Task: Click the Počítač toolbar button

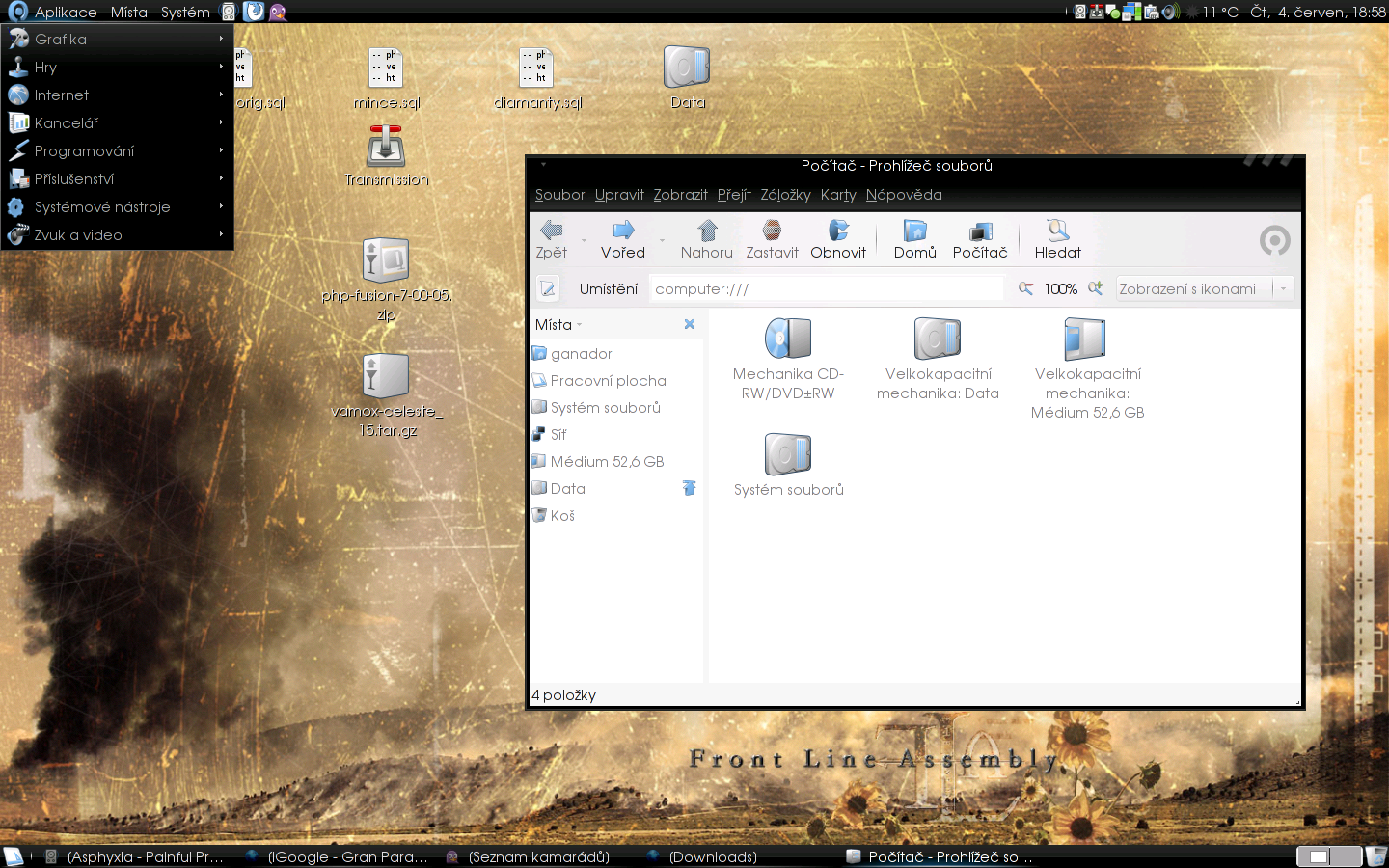Action: 980,239
